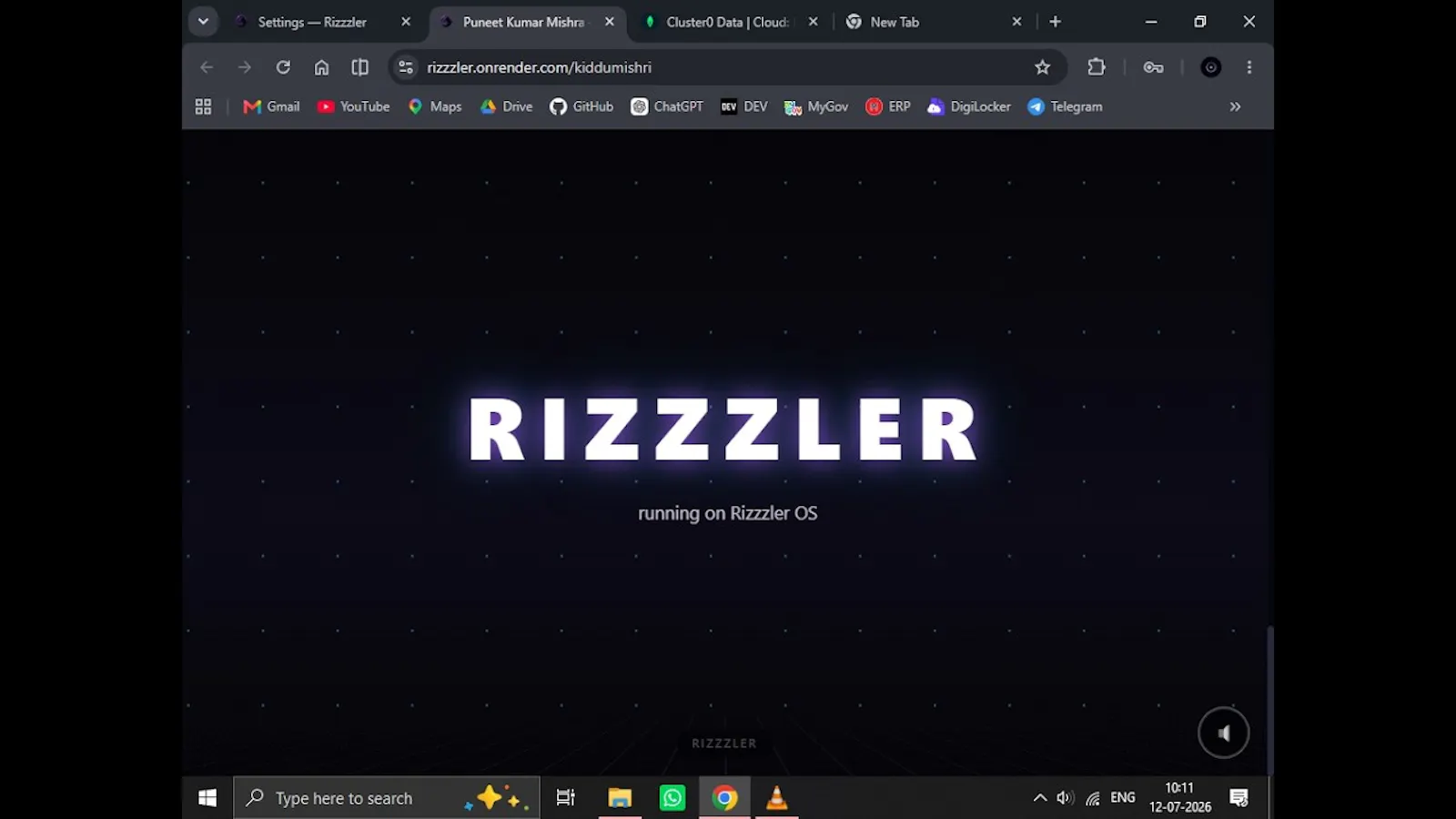The height and width of the screenshot is (819, 1456).
Task: Close the Puneet Kumar Mishra tab
Action: (610, 22)
